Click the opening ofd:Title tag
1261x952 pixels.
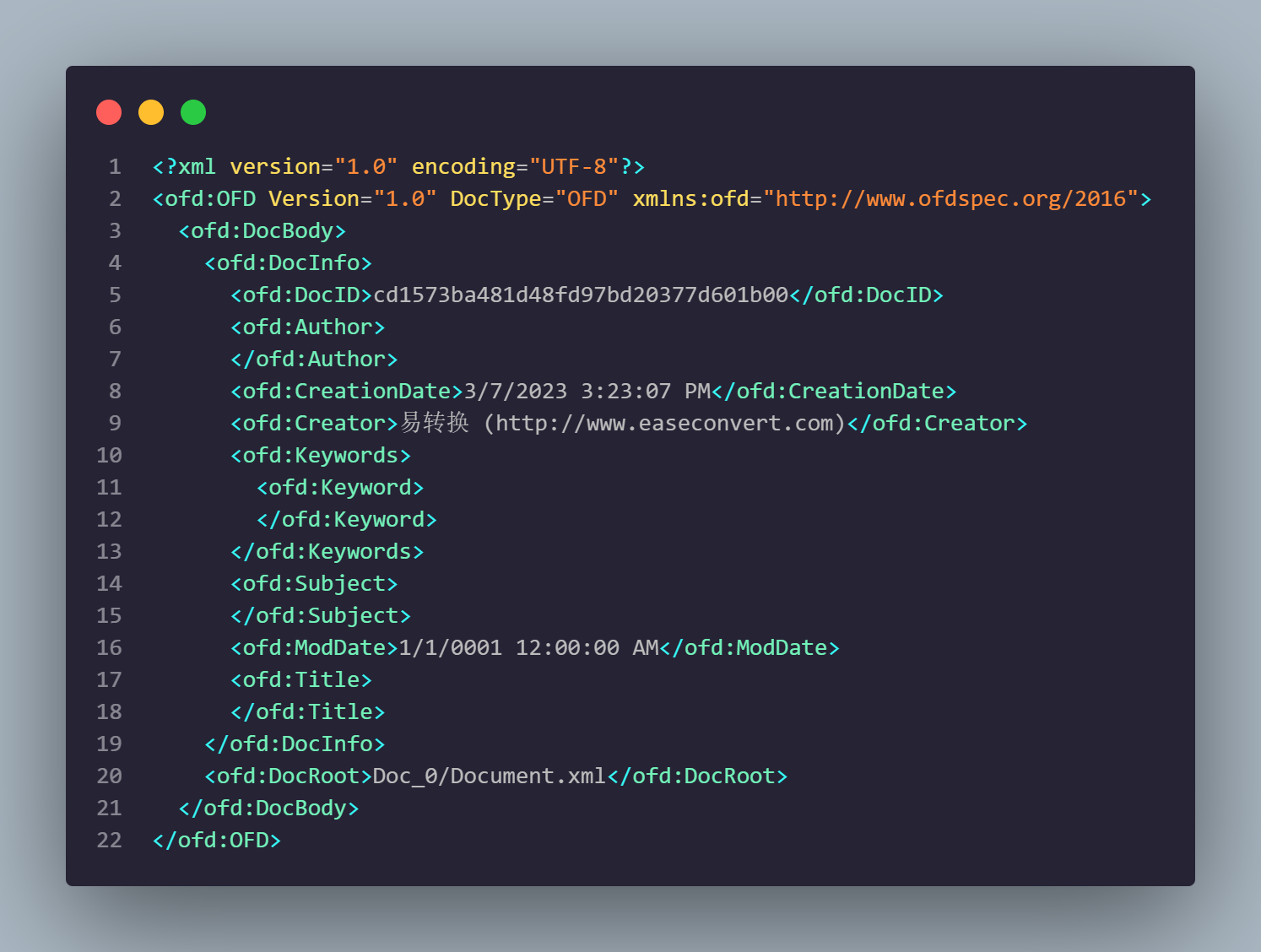(x=301, y=680)
